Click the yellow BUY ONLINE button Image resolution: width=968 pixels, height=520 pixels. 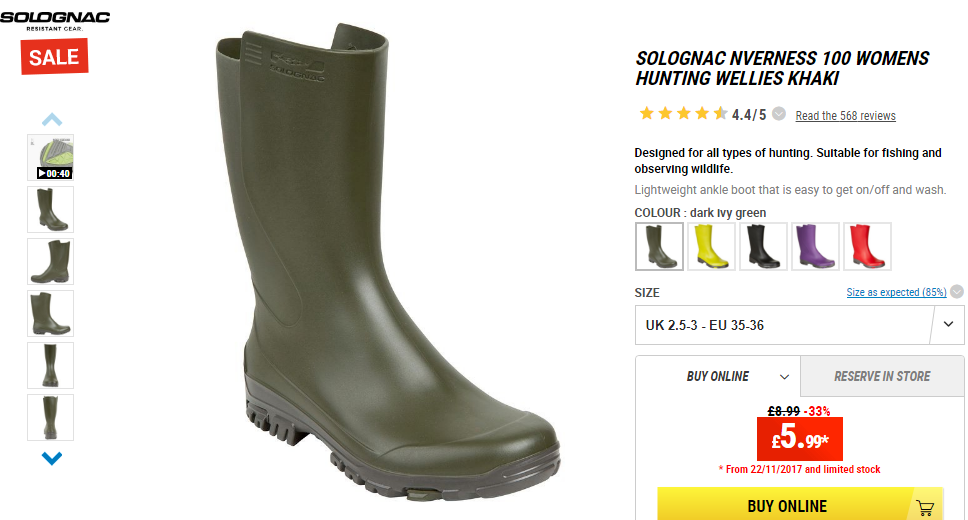click(x=800, y=505)
